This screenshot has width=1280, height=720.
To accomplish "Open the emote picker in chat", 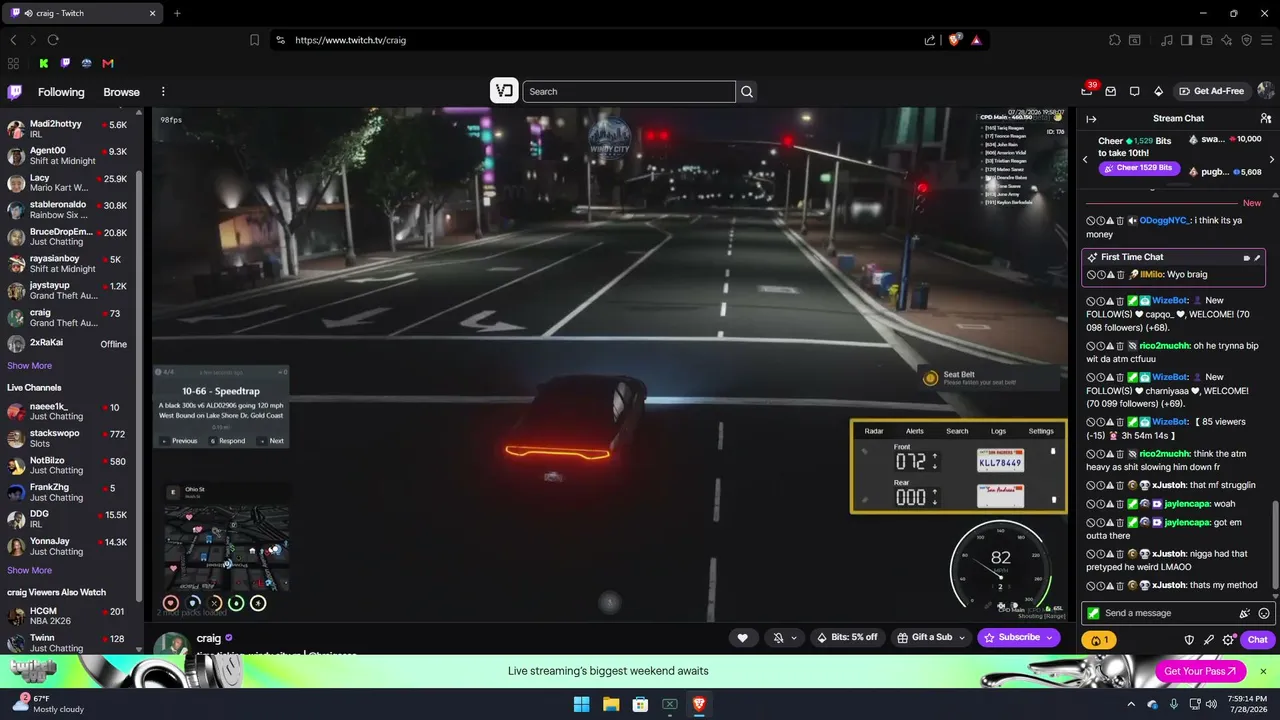I will (x=1264, y=613).
